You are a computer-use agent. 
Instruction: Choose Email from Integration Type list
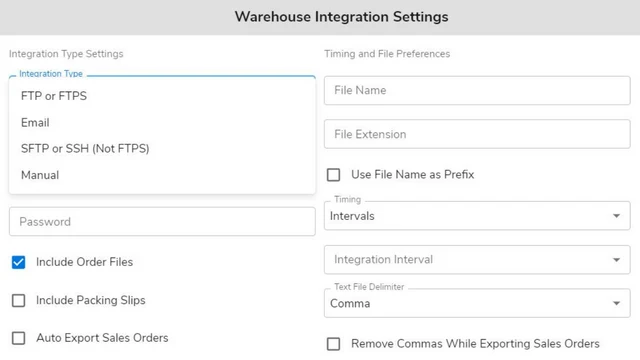click(162, 122)
